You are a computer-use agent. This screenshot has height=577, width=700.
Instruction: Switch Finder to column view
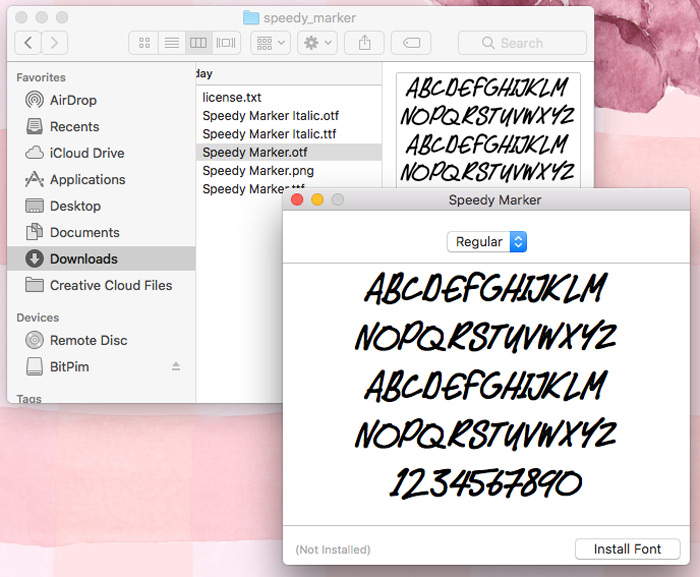pos(199,43)
